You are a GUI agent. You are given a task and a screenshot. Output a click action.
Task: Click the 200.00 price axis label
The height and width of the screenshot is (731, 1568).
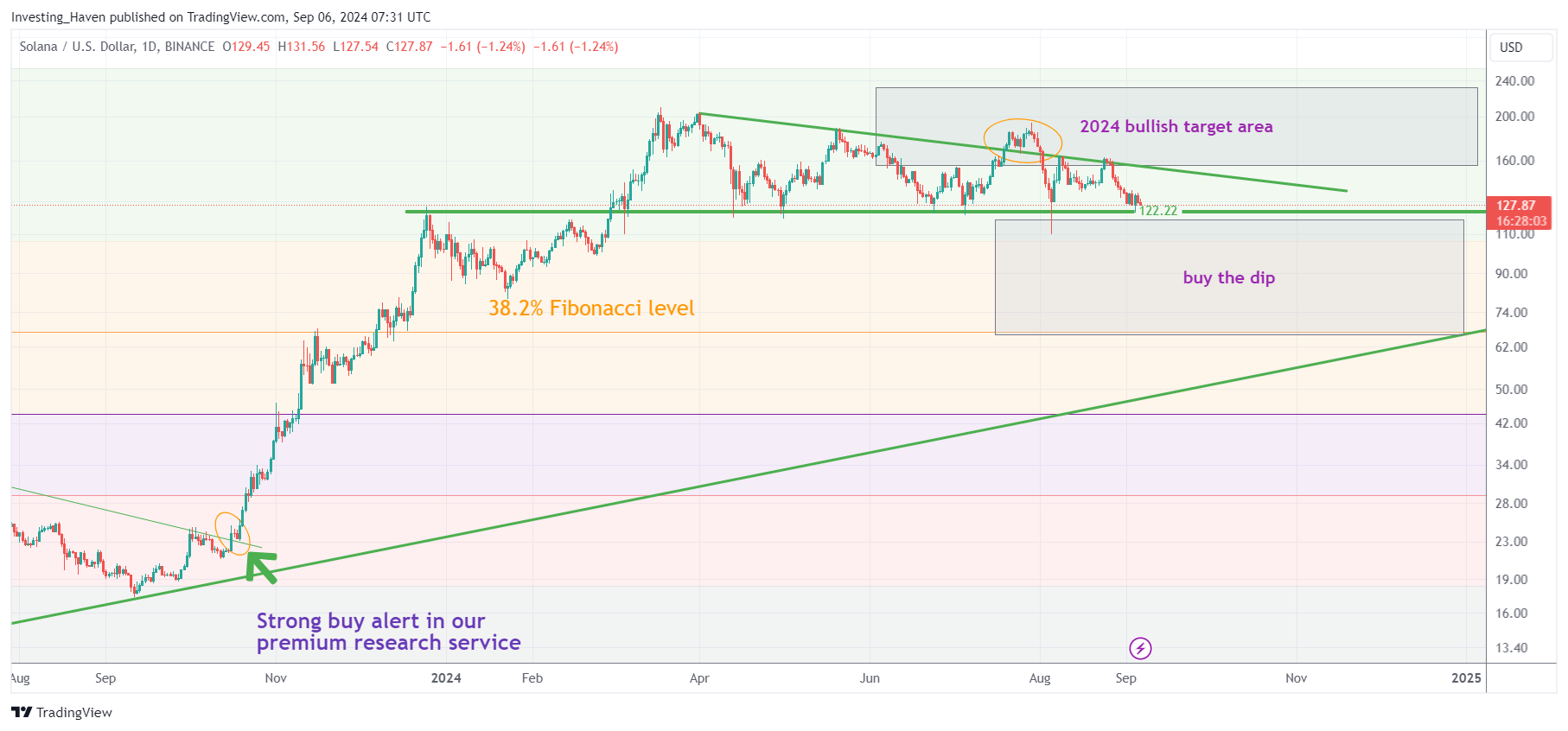(x=1514, y=117)
